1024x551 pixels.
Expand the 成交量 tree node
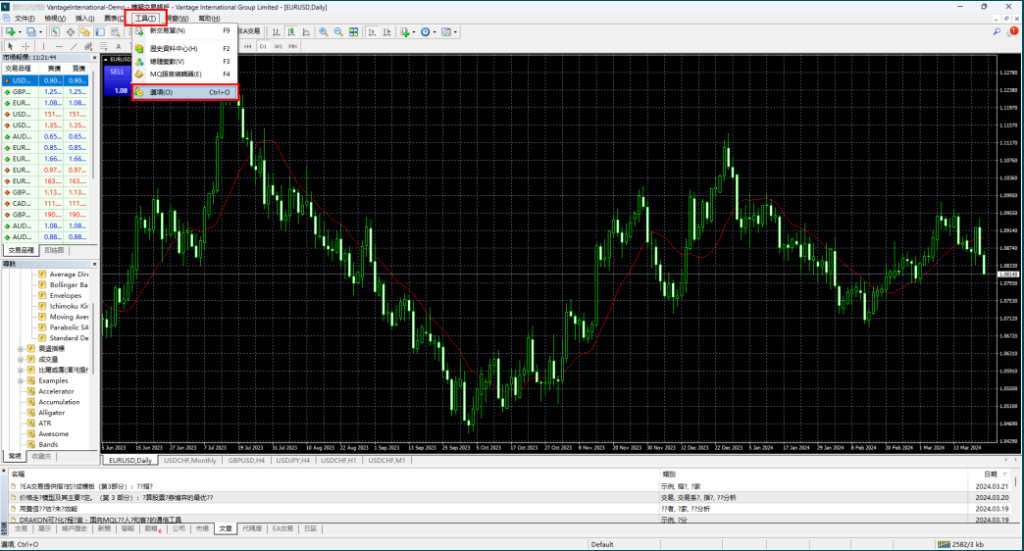pyautogui.click(x=20, y=359)
